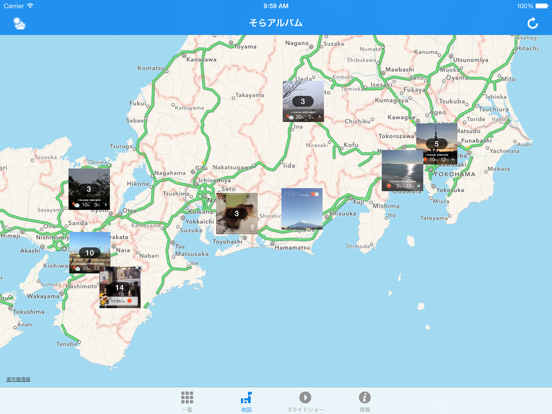Tap the 9:59 AM clock in status bar

tap(276, 6)
